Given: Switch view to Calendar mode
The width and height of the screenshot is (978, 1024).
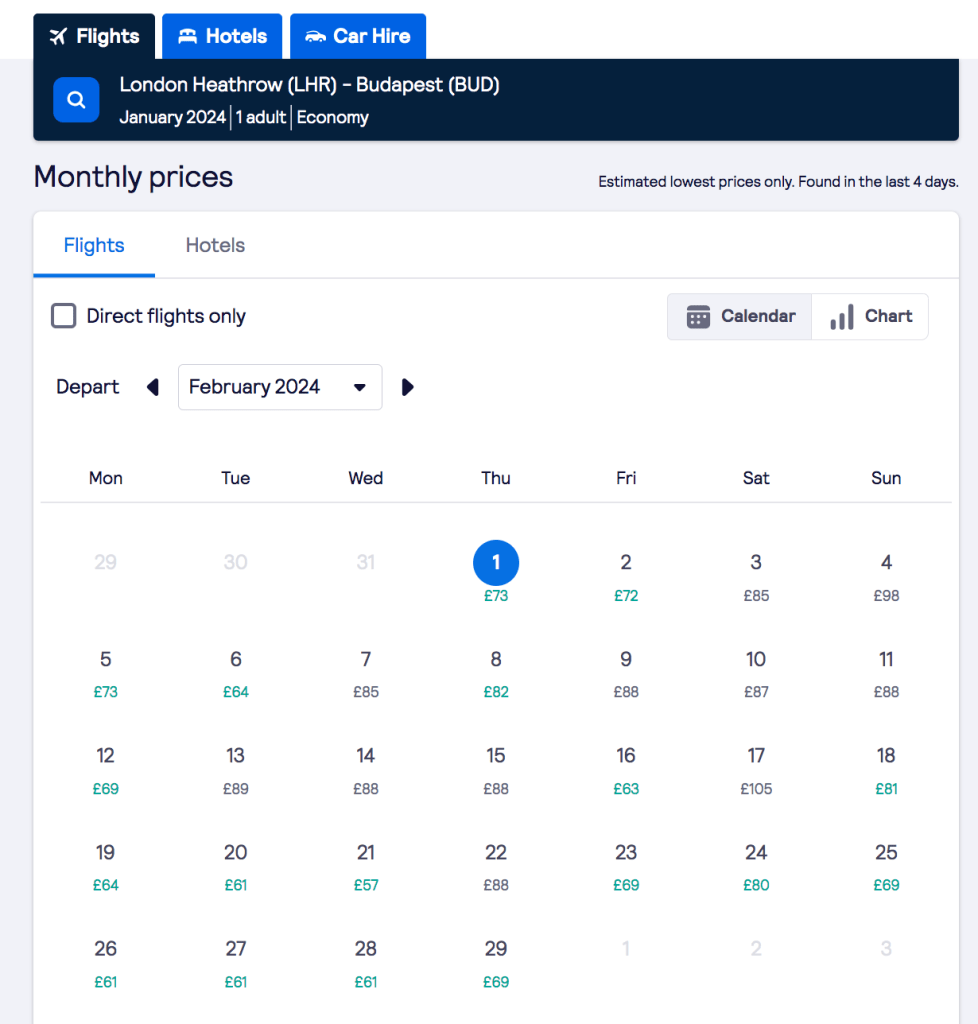Looking at the screenshot, I should (739, 316).
